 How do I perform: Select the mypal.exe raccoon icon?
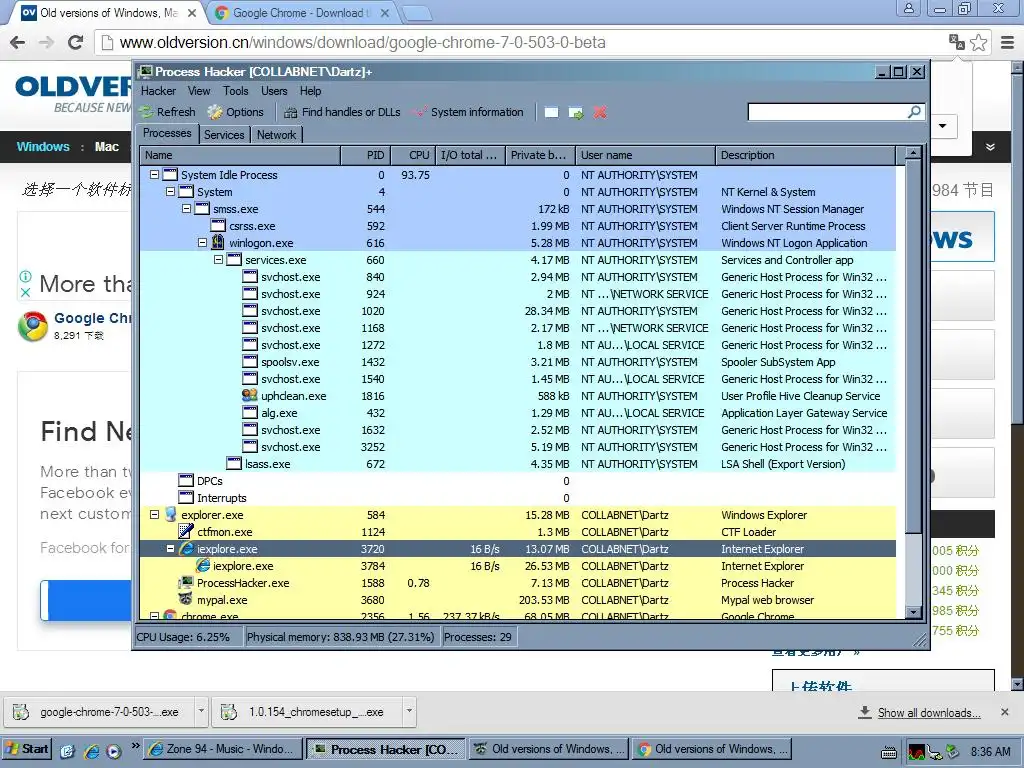(186, 600)
